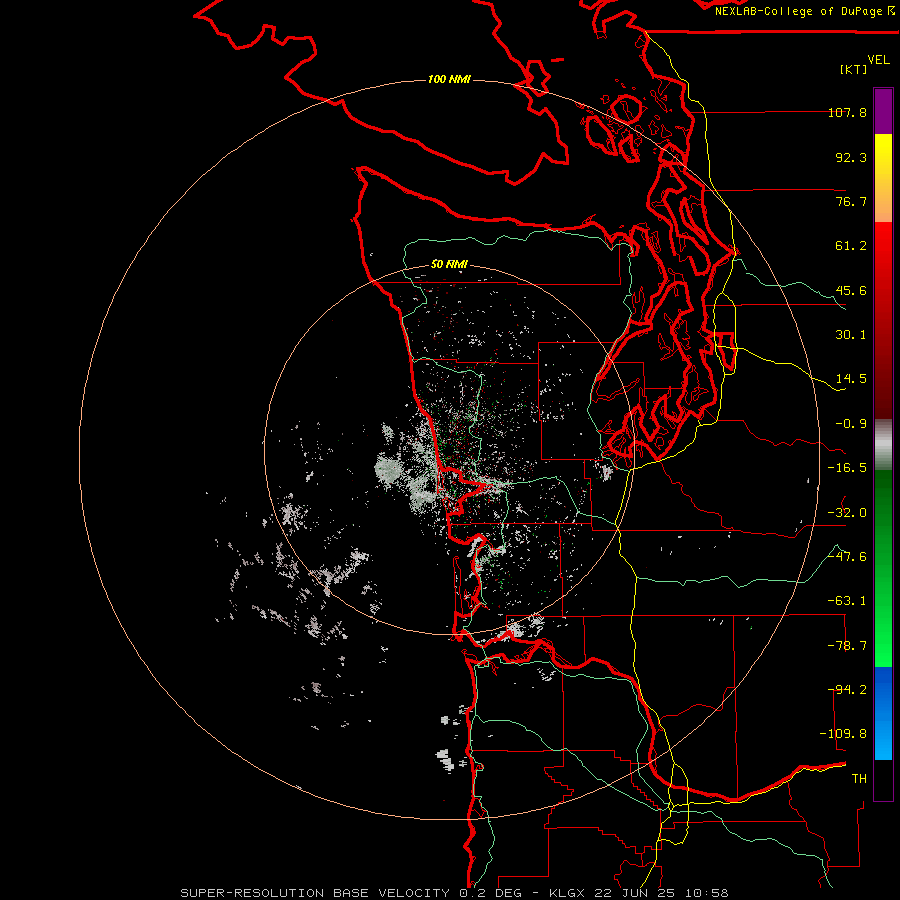Select the 45.6 velocity scale value

pyautogui.click(x=851, y=290)
